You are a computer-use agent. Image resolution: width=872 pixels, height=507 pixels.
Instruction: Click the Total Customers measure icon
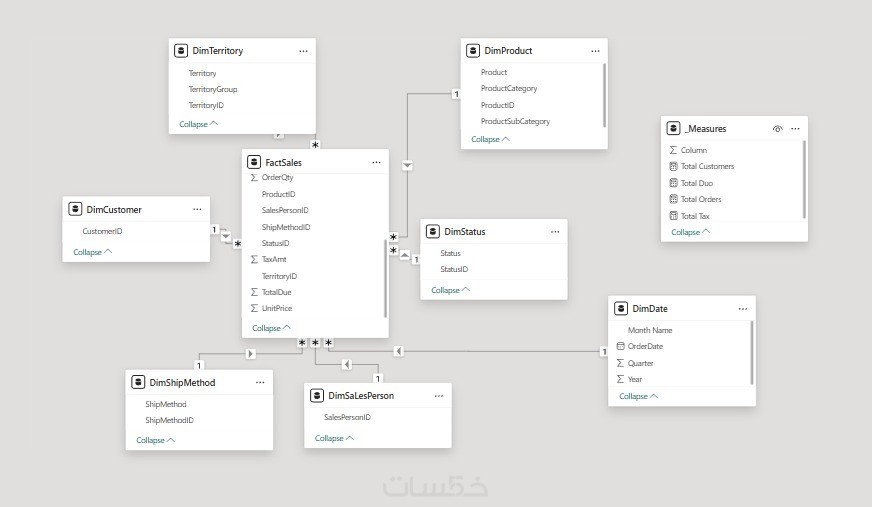click(673, 167)
